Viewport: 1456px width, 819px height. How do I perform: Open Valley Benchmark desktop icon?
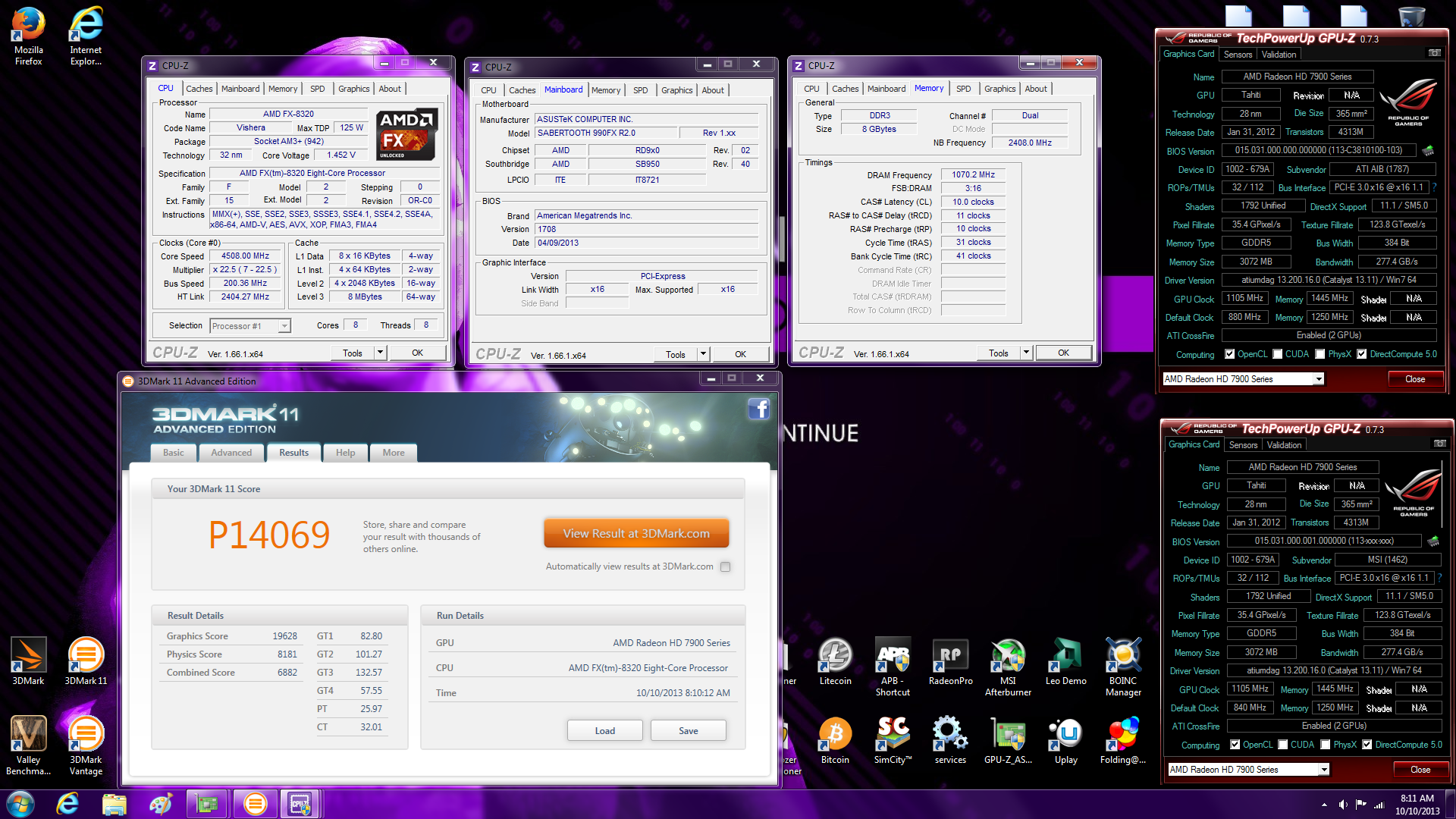(x=28, y=745)
